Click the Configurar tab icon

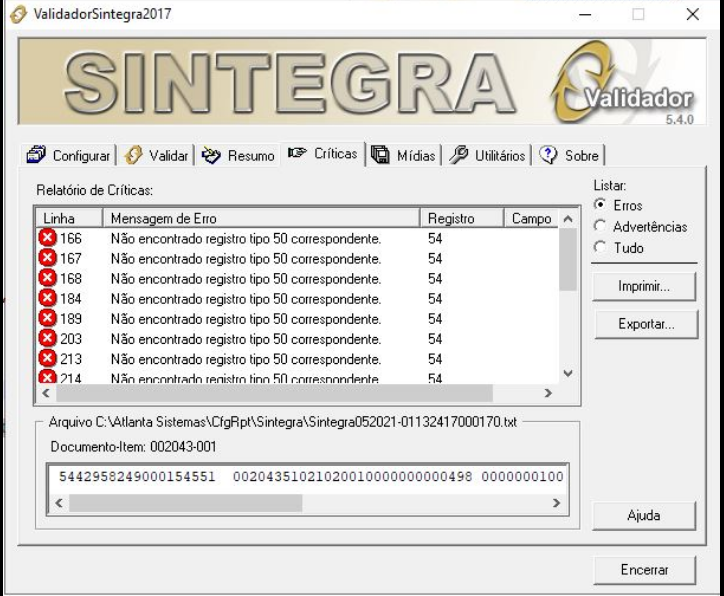pos(36,155)
